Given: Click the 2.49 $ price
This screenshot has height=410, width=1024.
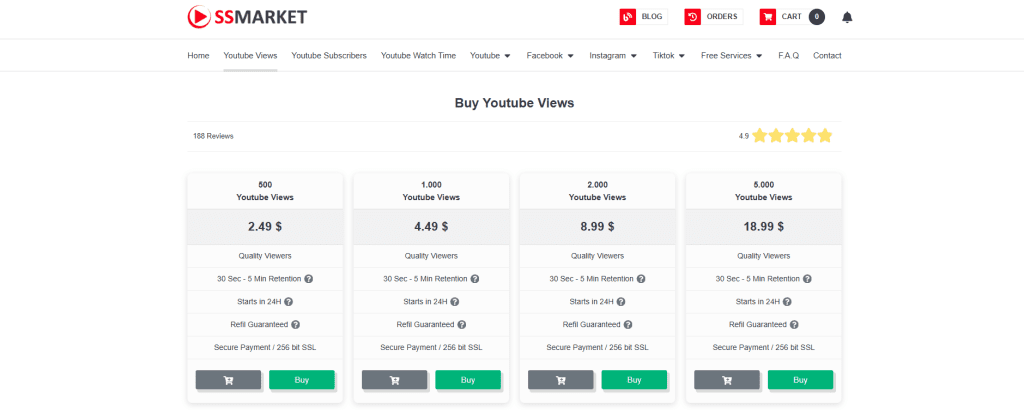Looking at the screenshot, I should [x=265, y=227].
